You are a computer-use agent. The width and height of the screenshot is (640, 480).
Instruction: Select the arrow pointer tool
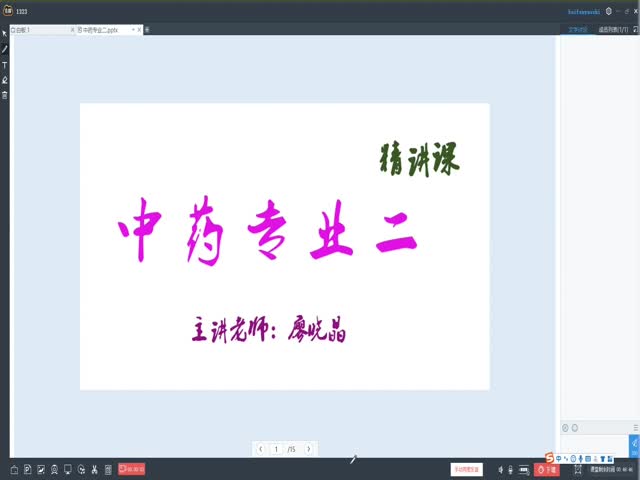coord(4,33)
